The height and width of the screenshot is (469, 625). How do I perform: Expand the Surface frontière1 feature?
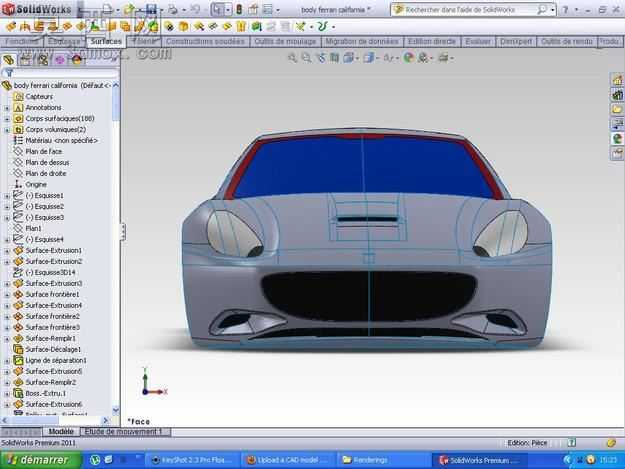(x=7, y=295)
